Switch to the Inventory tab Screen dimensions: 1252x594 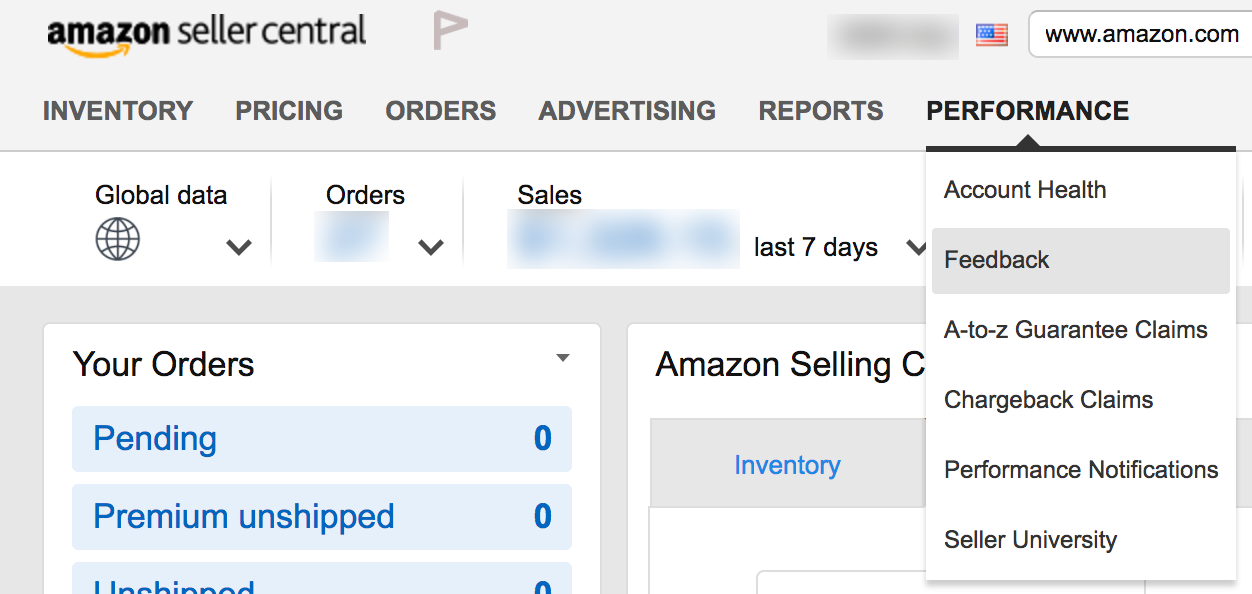(787, 465)
